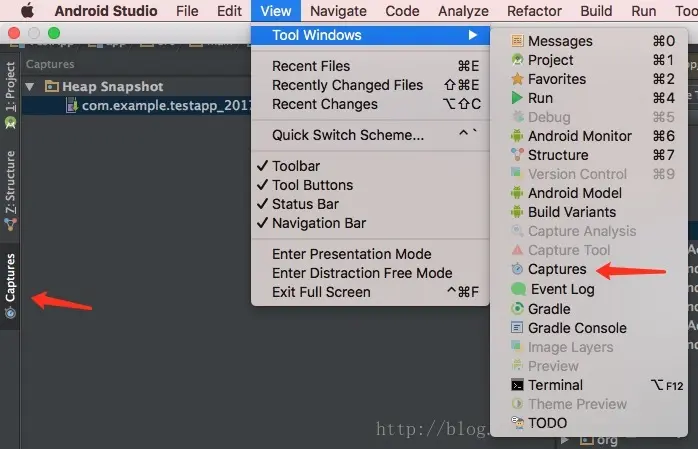Click the TODO icon
Viewport: 698px width, 449px height.
pyautogui.click(x=517, y=423)
